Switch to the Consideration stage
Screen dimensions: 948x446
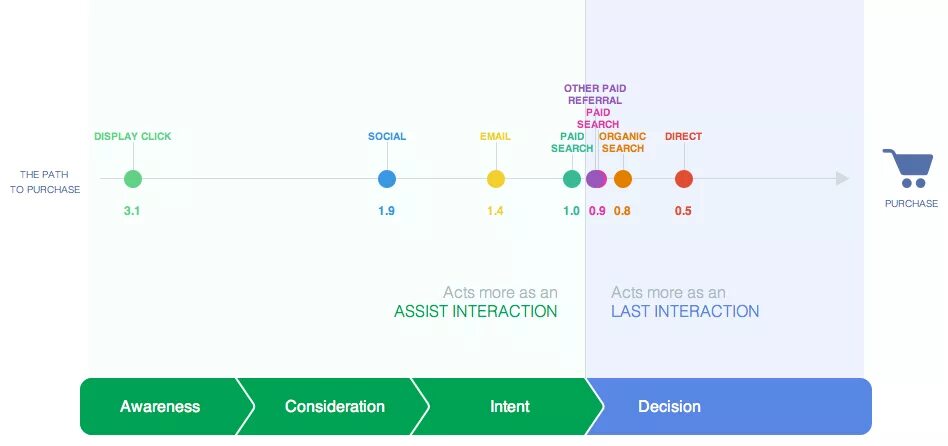coord(334,407)
